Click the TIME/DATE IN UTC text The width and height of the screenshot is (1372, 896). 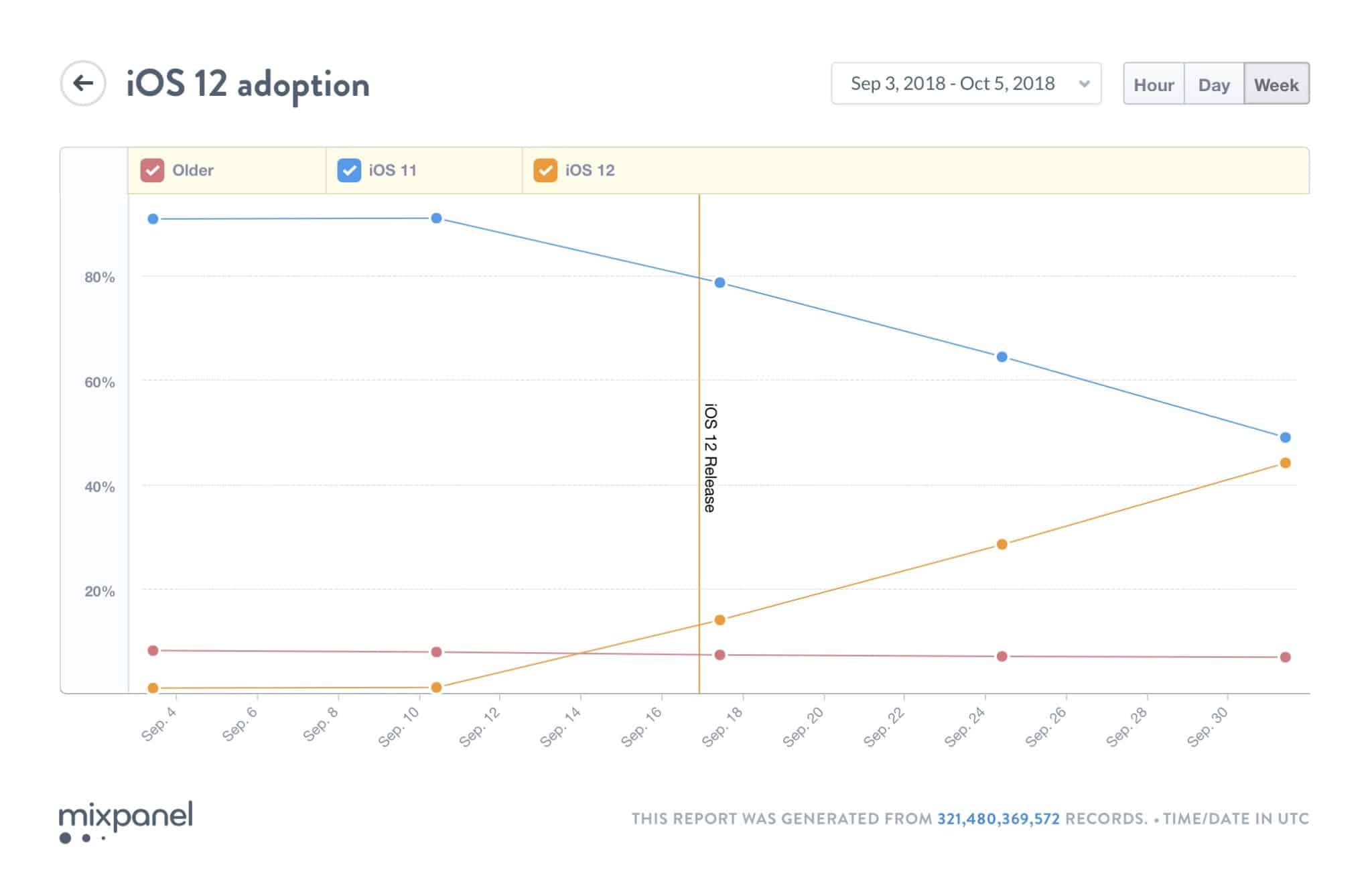click(x=1235, y=819)
